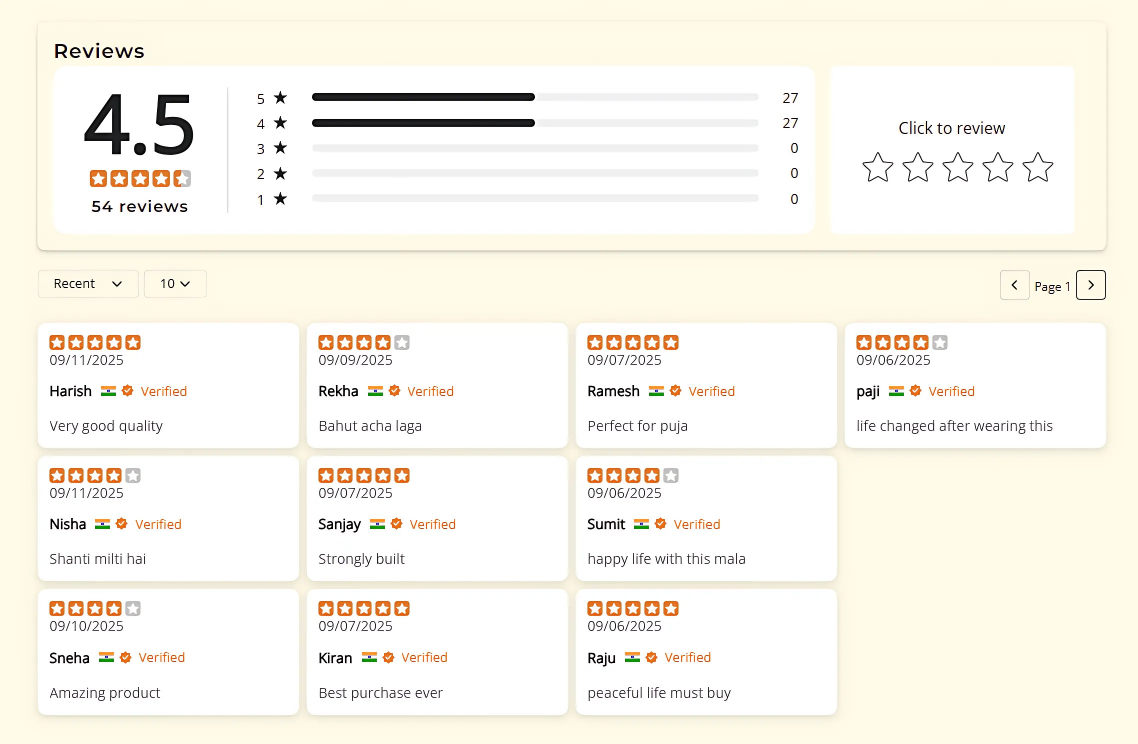The image size is (1138, 744).
Task: Open the 10 per page dropdown
Action: pos(175,284)
